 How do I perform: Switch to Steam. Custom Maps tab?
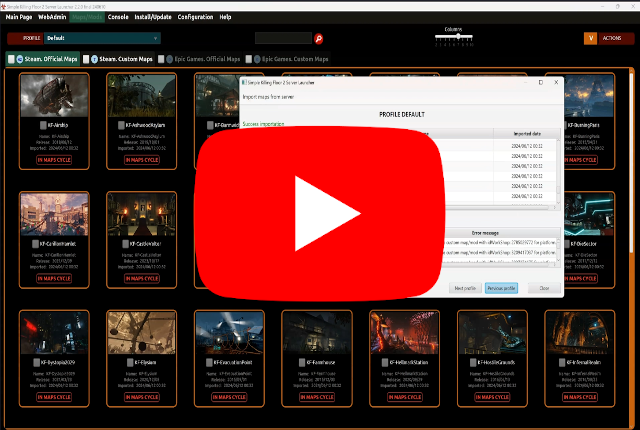point(118,59)
